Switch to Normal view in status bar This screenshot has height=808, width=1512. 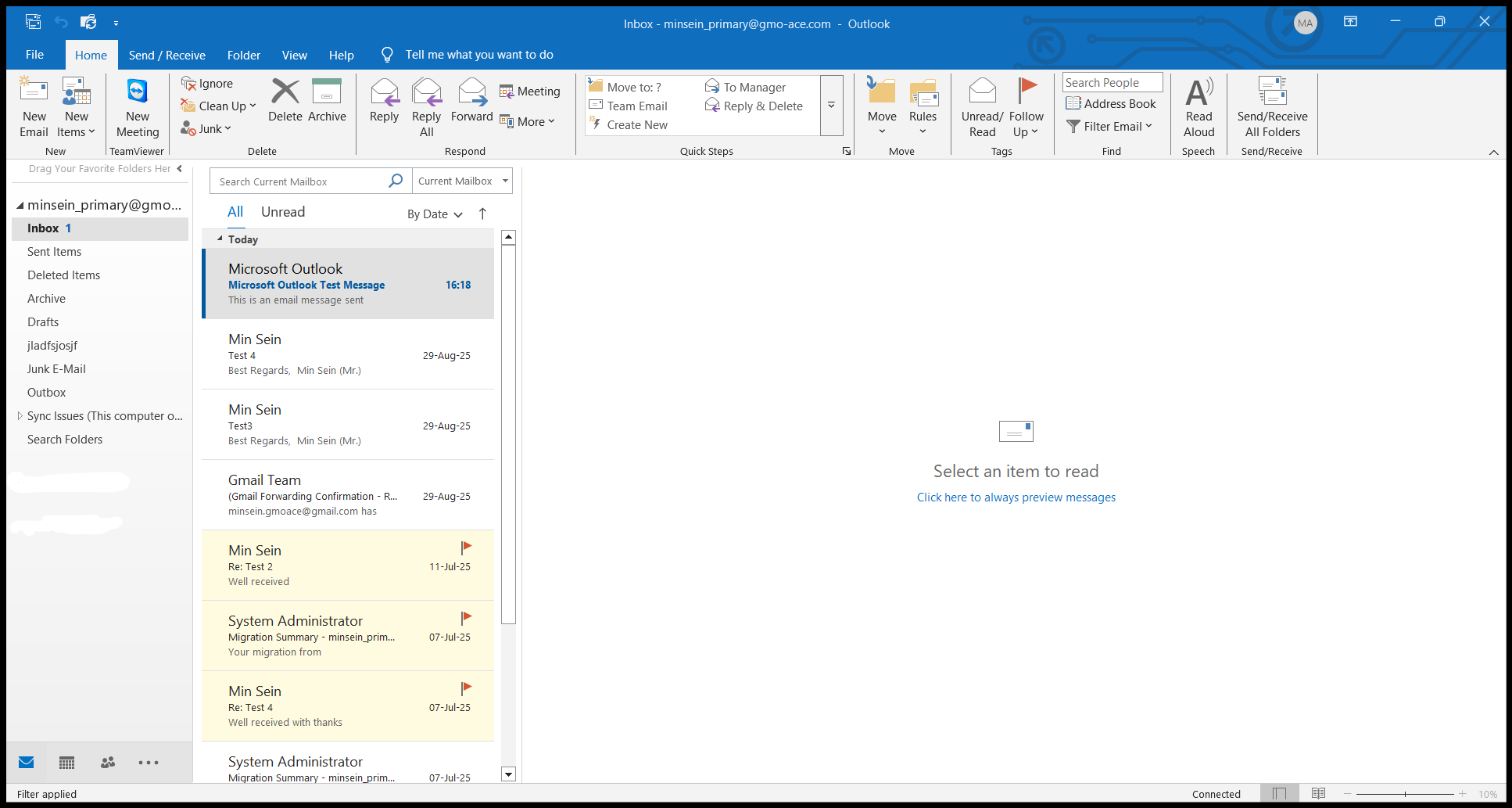pyautogui.click(x=1280, y=794)
